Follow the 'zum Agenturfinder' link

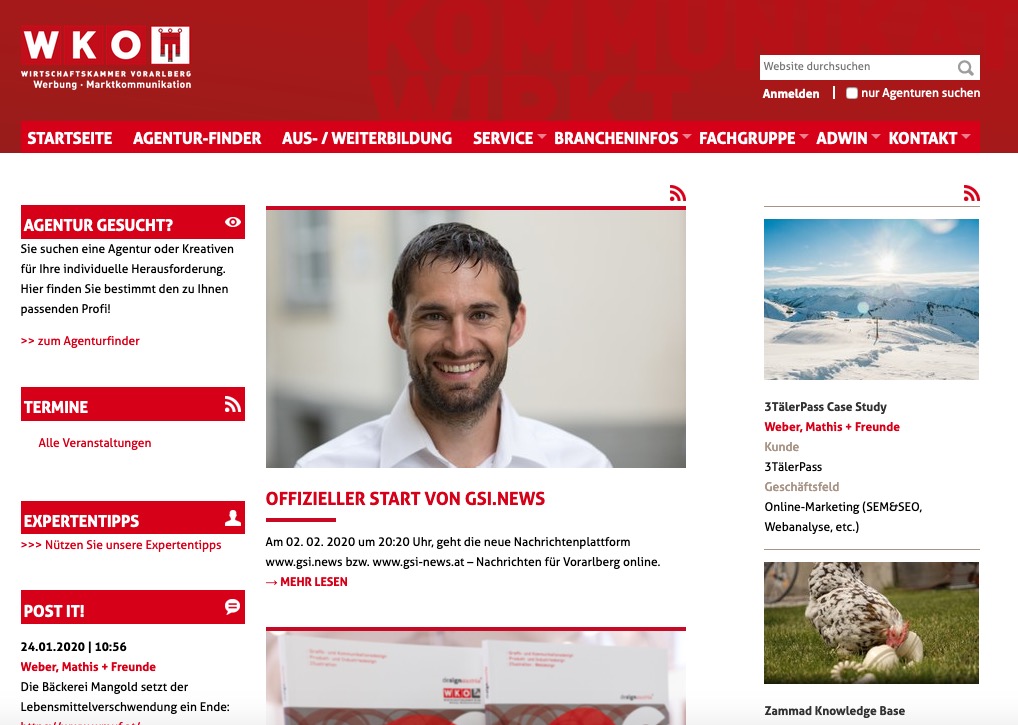click(x=80, y=341)
